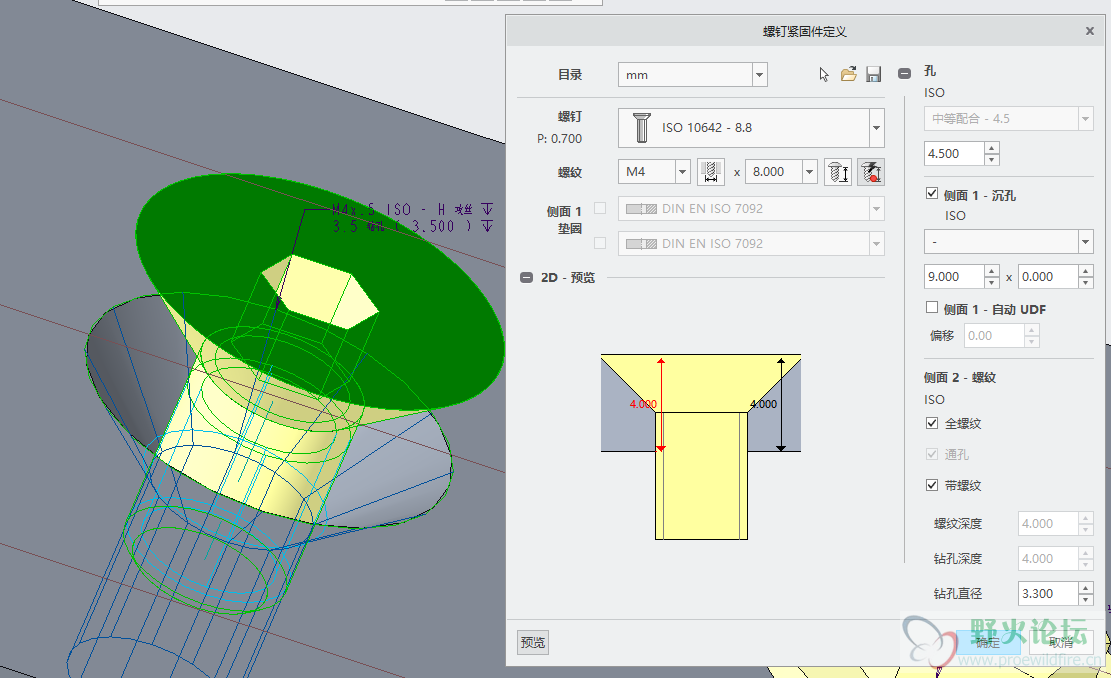The width and height of the screenshot is (1111, 678).
Task: Open the 8.000 length dropdown
Action: tap(809, 171)
